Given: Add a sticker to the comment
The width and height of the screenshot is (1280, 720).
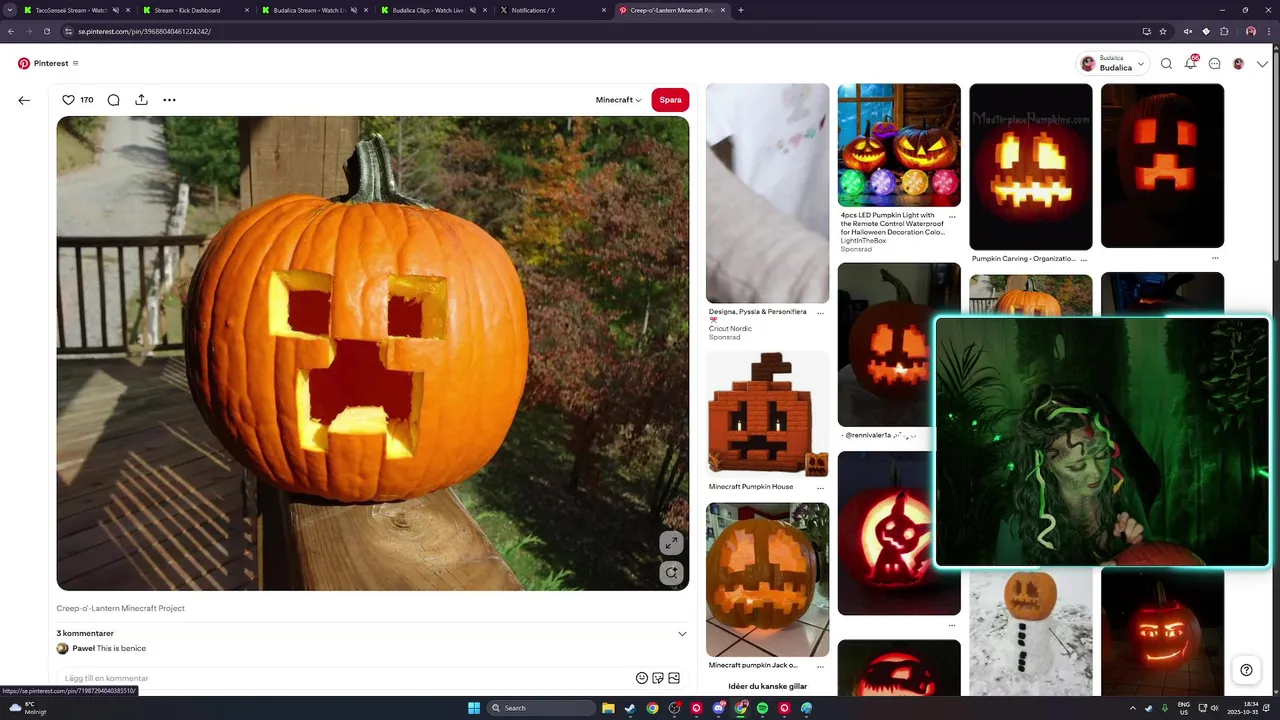Looking at the screenshot, I should coord(658,678).
